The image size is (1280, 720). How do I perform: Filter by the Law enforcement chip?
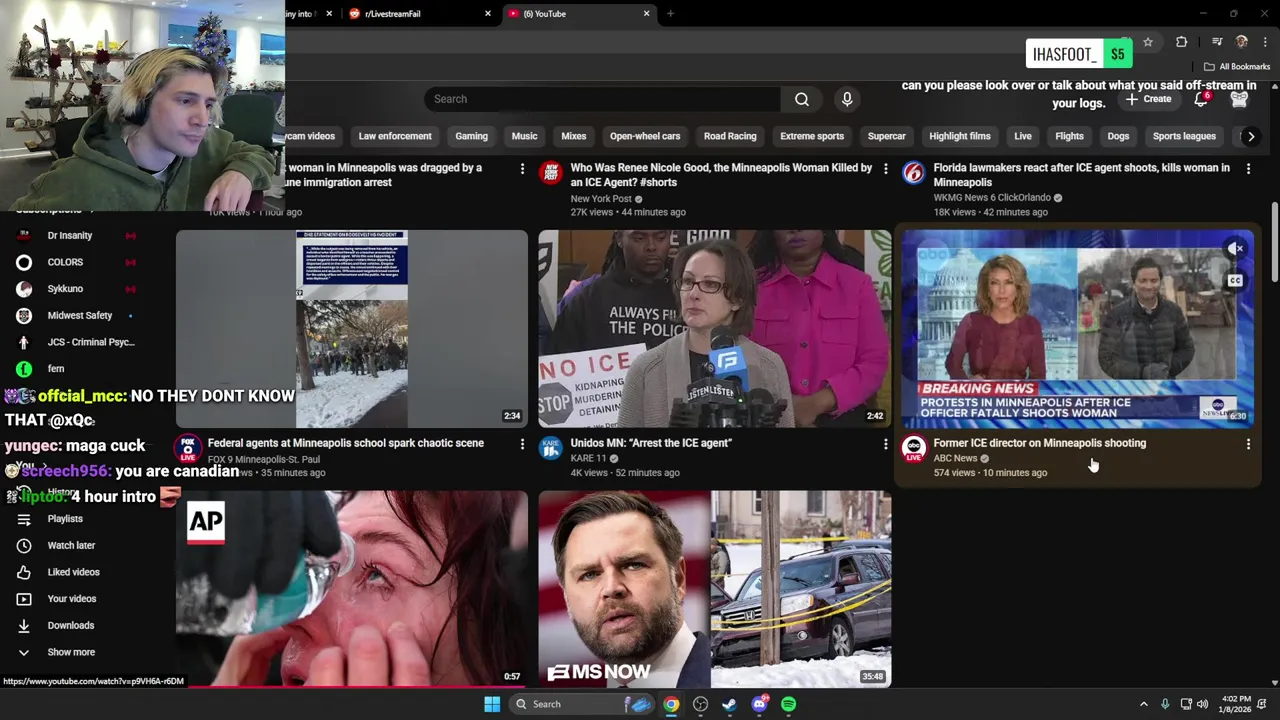[x=395, y=136]
